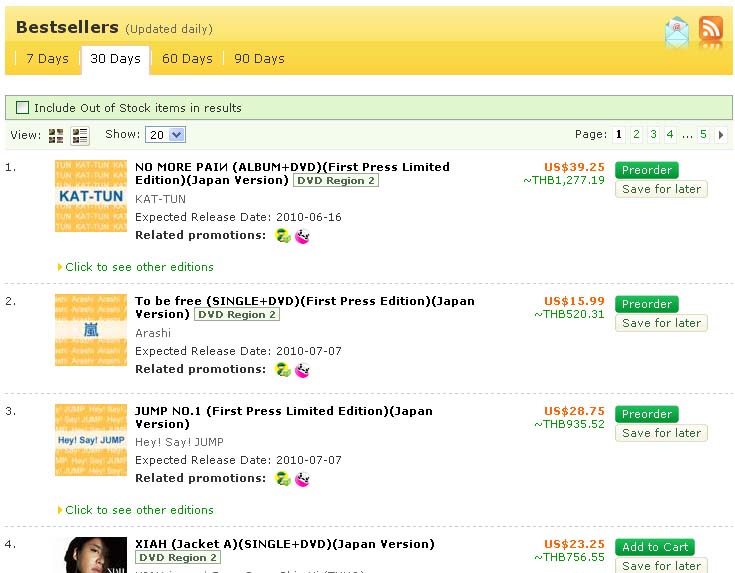The image size is (735, 573).
Task: Click pink promotion icon for JUMP NO.1
Action: tap(302, 479)
